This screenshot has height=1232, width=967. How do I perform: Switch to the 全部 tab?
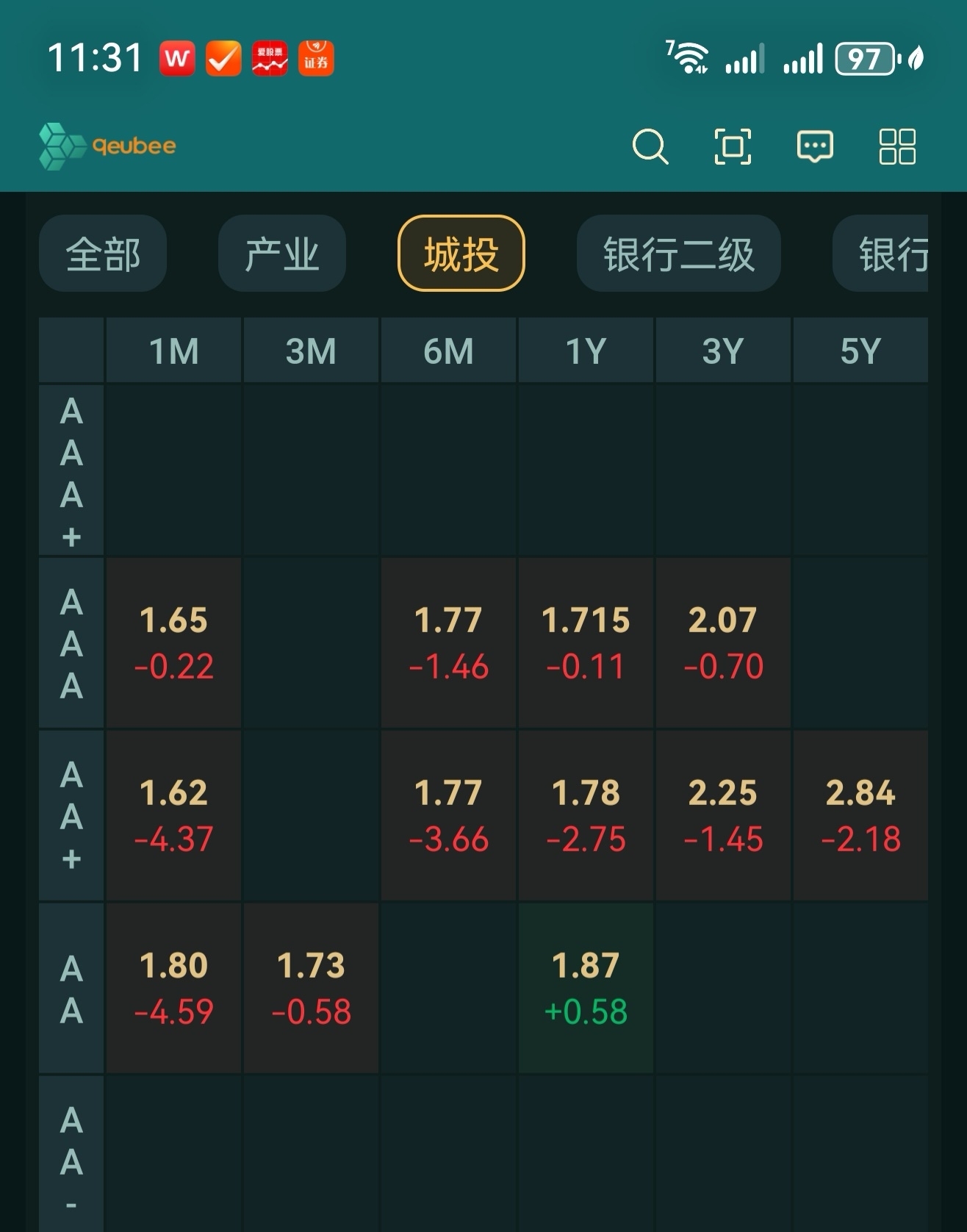coord(103,254)
